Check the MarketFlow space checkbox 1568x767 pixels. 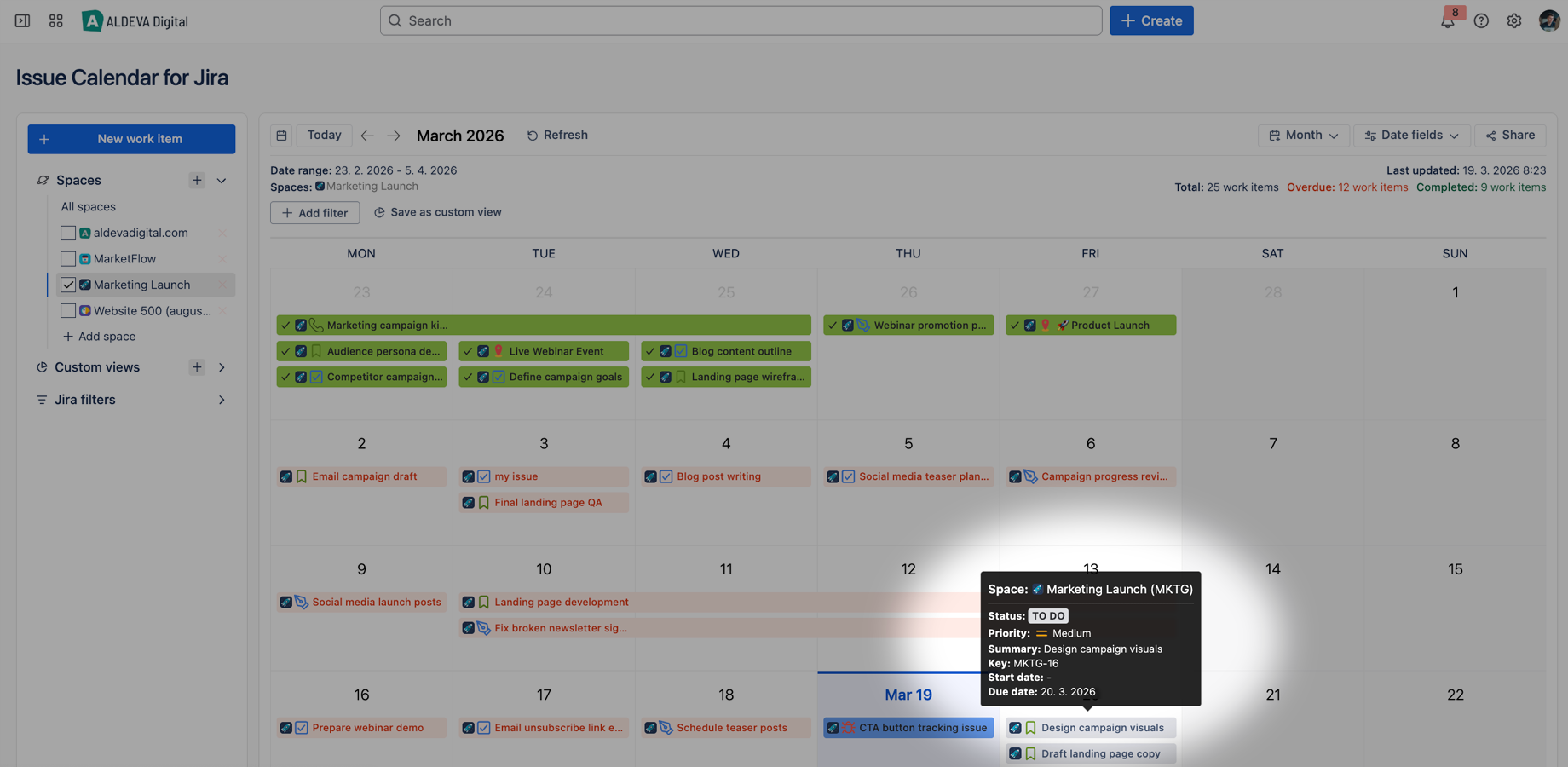point(68,258)
